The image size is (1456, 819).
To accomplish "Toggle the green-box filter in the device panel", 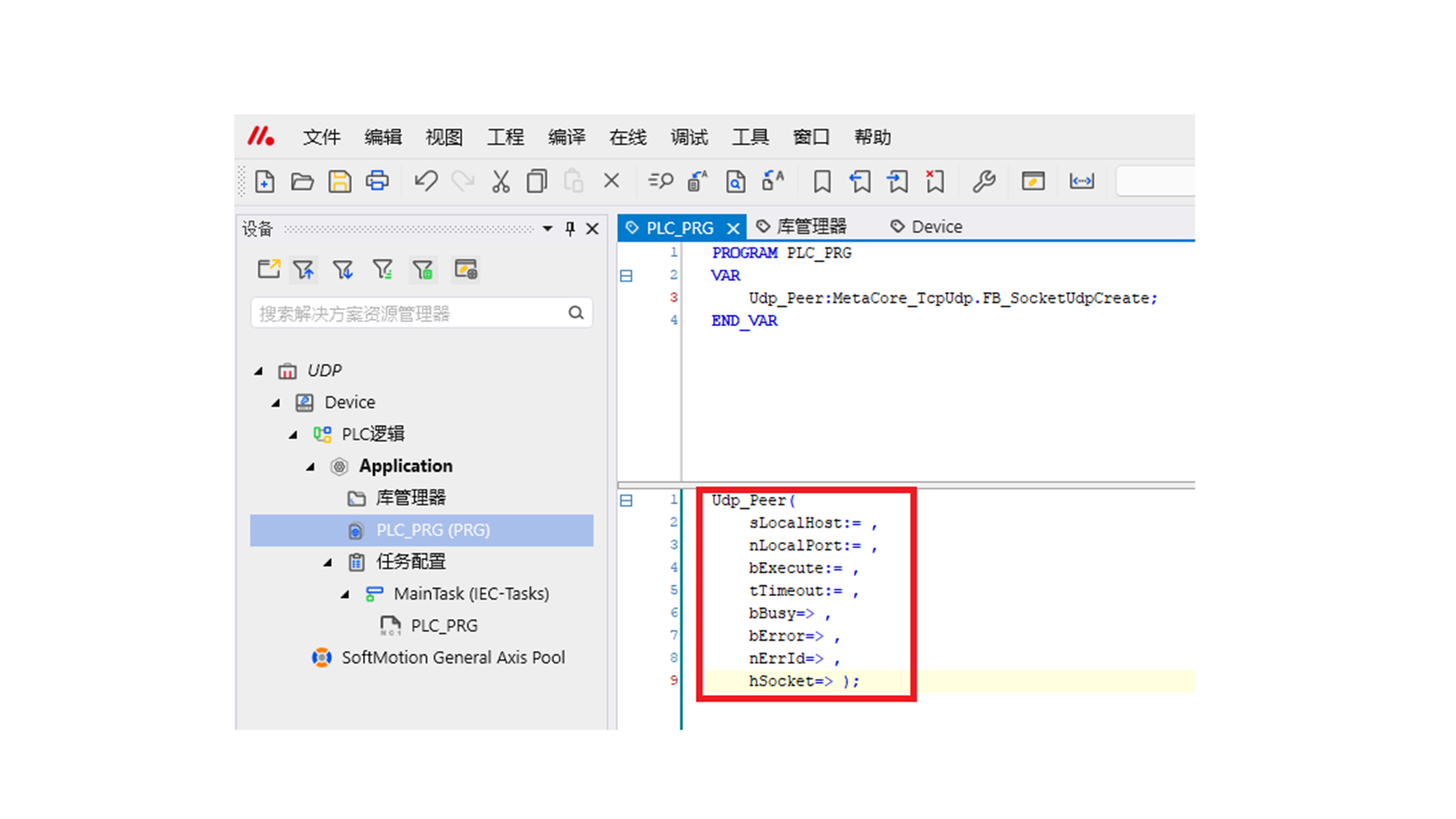I will pos(422,269).
